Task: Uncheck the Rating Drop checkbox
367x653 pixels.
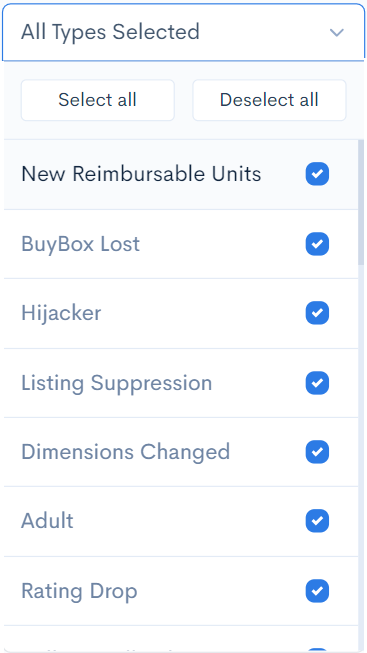Action: coord(317,591)
